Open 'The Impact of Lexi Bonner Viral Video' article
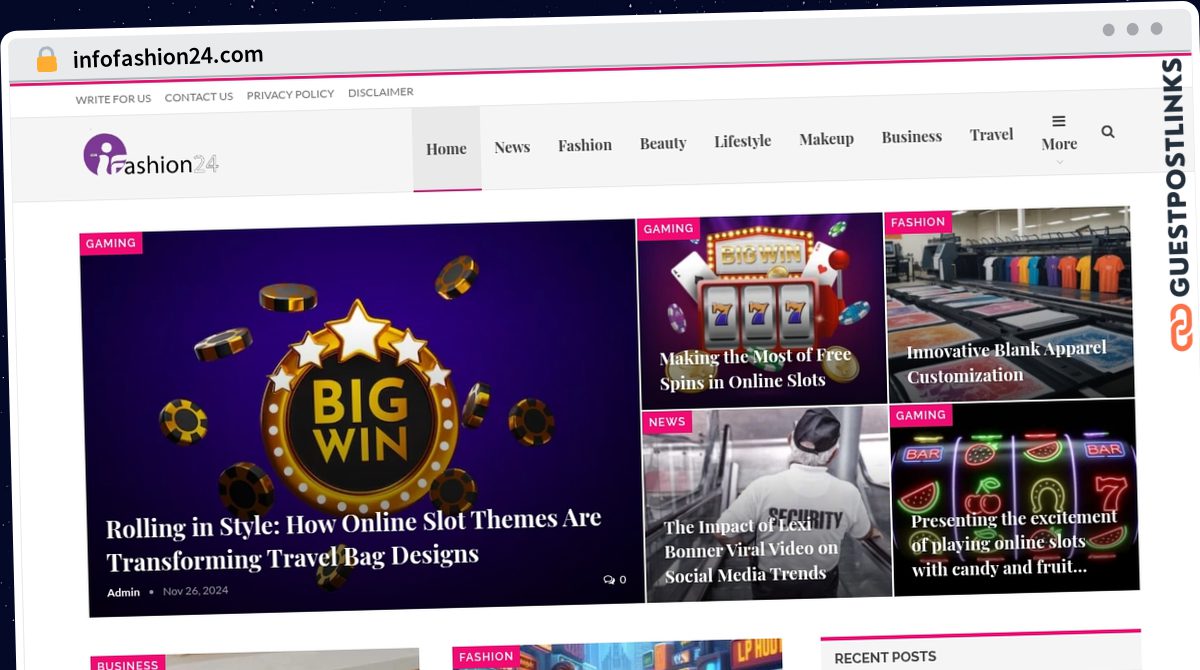 (x=751, y=549)
